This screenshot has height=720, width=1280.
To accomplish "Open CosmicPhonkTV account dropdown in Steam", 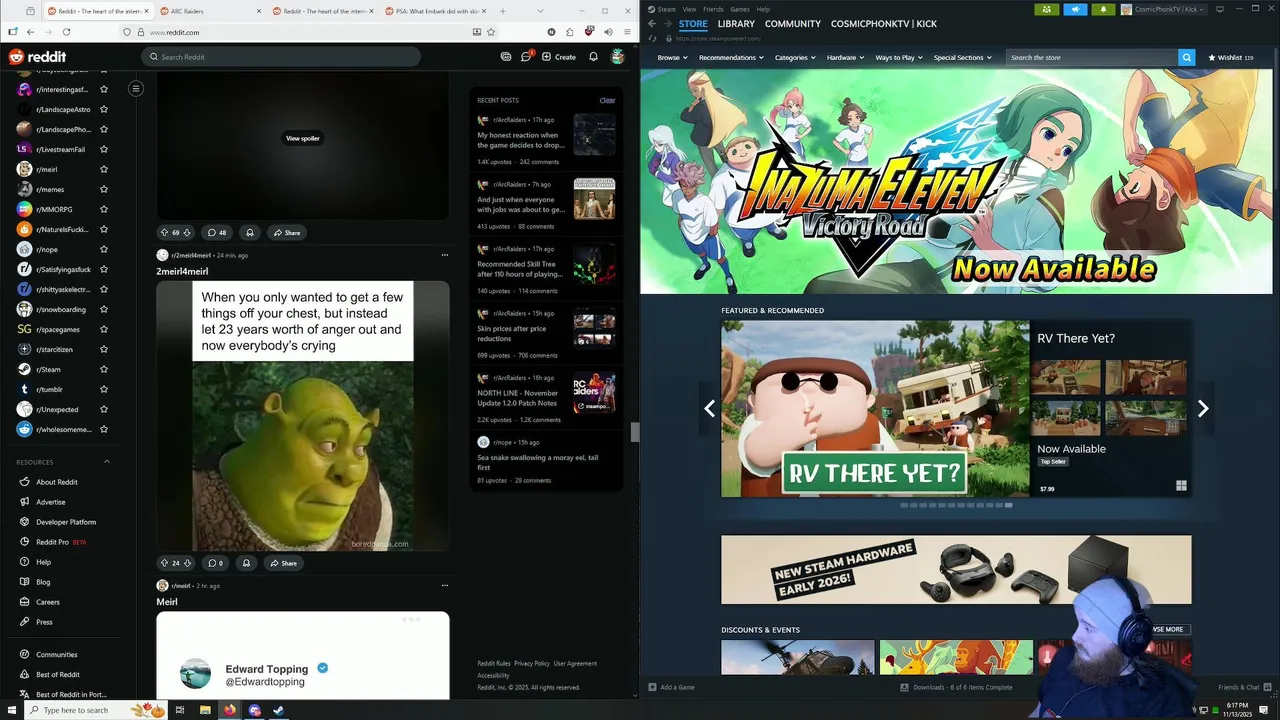I will (1163, 9).
